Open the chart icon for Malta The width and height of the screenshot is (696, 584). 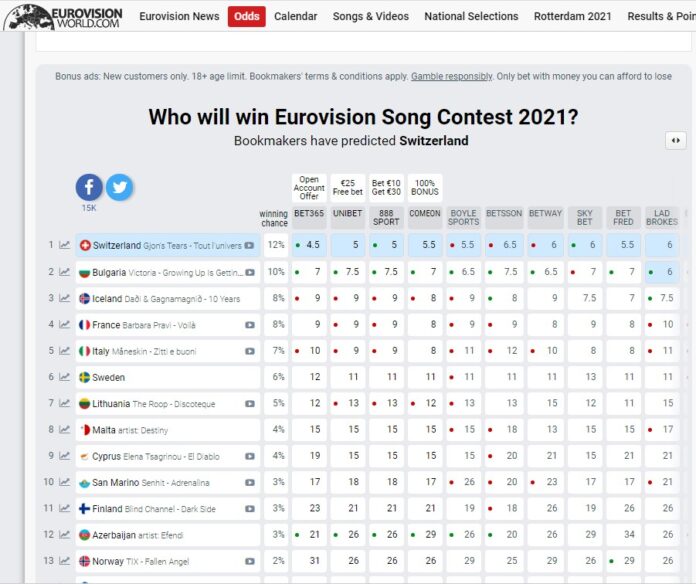click(x=65, y=429)
